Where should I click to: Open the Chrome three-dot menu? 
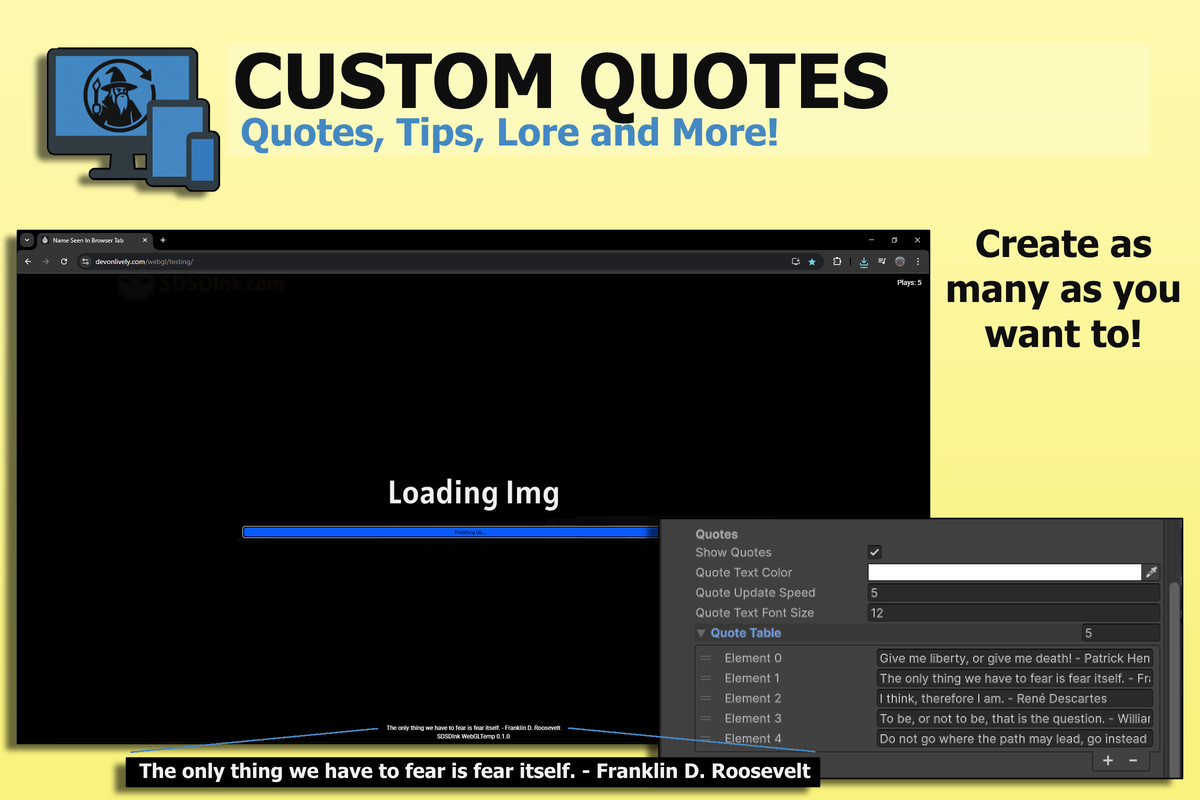(918, 261)
